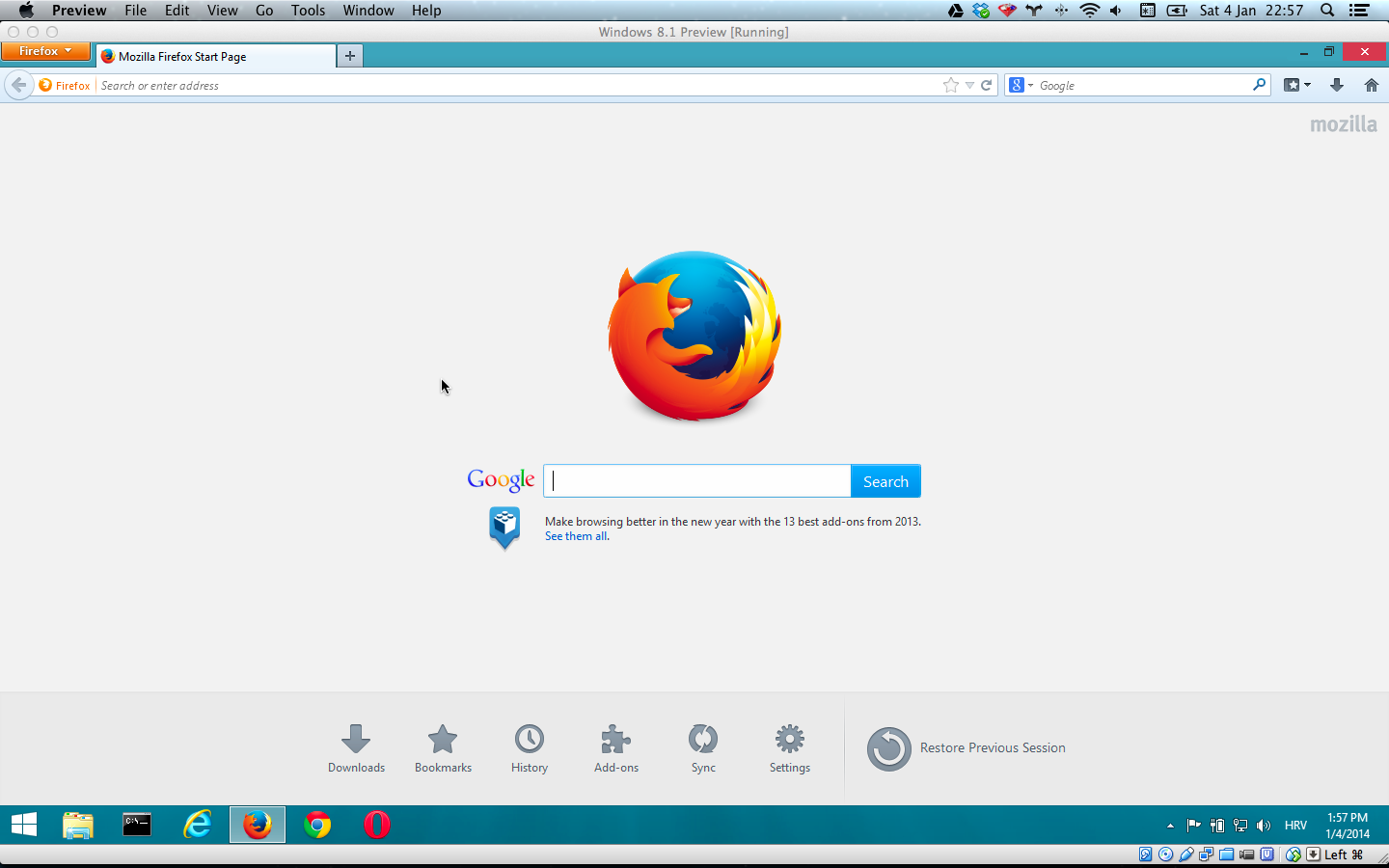Focus the Google search field in the page center
Image resolution: width=1389 pixels, height=868 pixels.
697,481
